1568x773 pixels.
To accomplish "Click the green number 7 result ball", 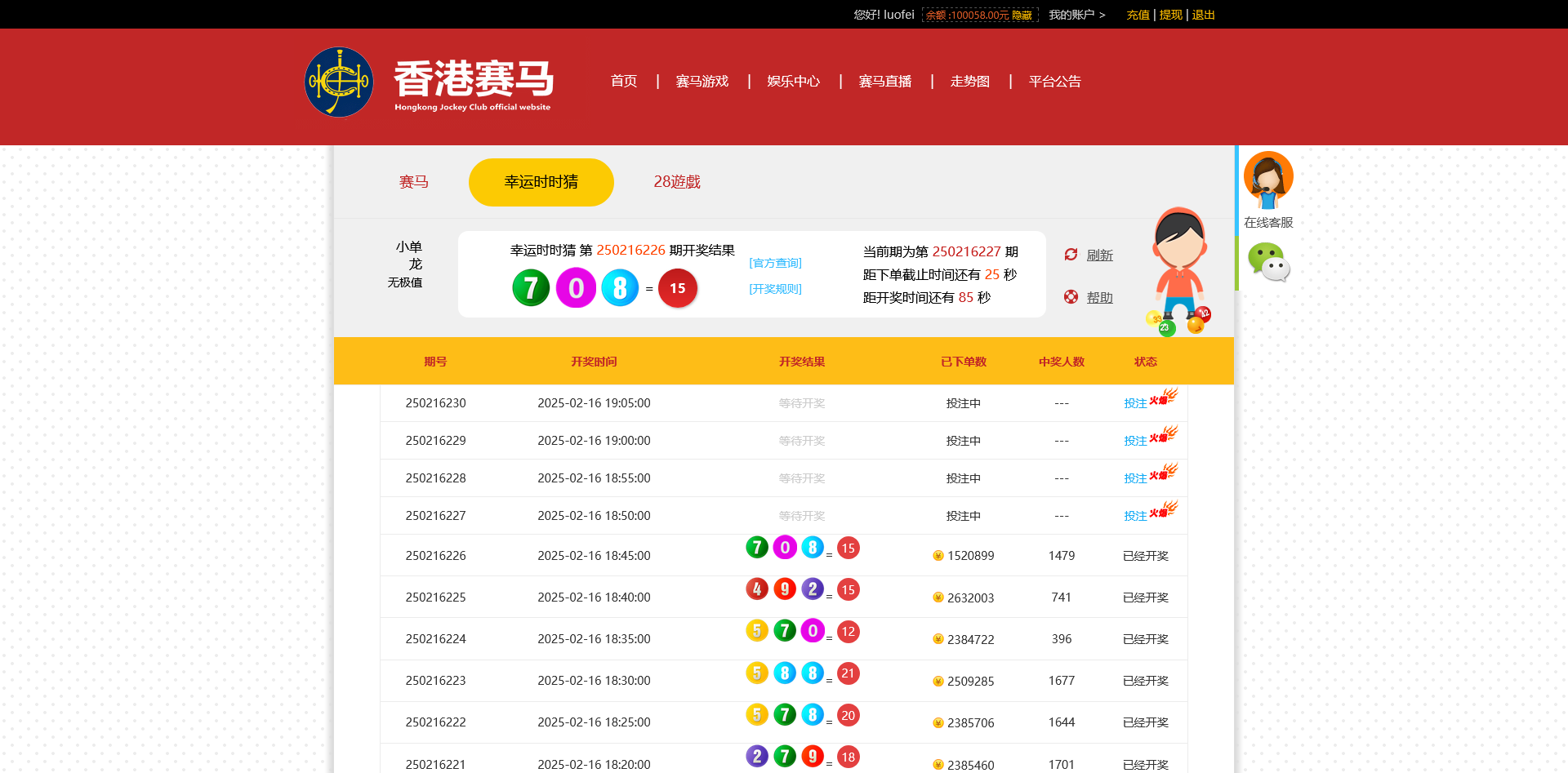I will (x=531, y=288).
